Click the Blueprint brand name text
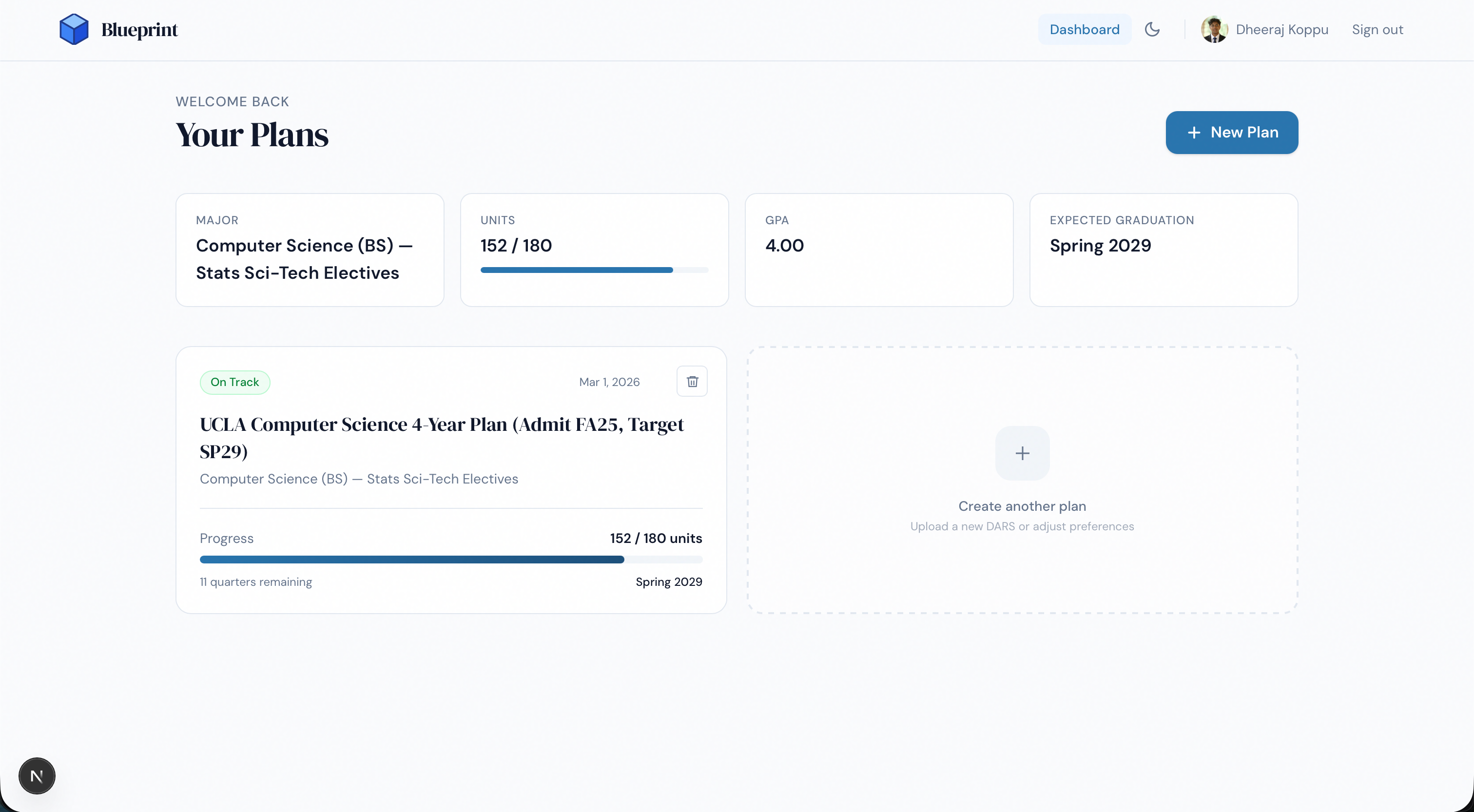The width and height of the screenshot is (1474, 812). tap(139, 29)
